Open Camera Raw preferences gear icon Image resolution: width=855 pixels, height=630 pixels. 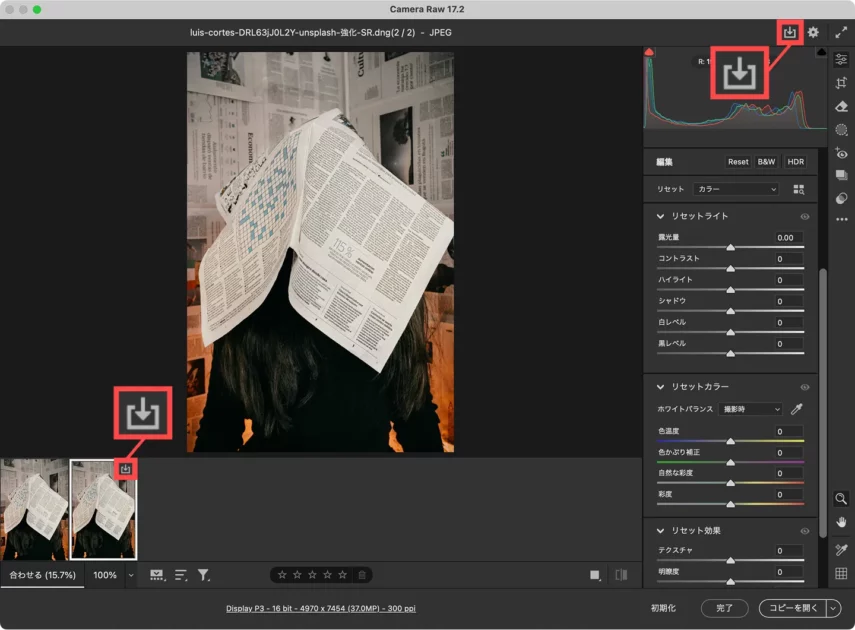813,33
